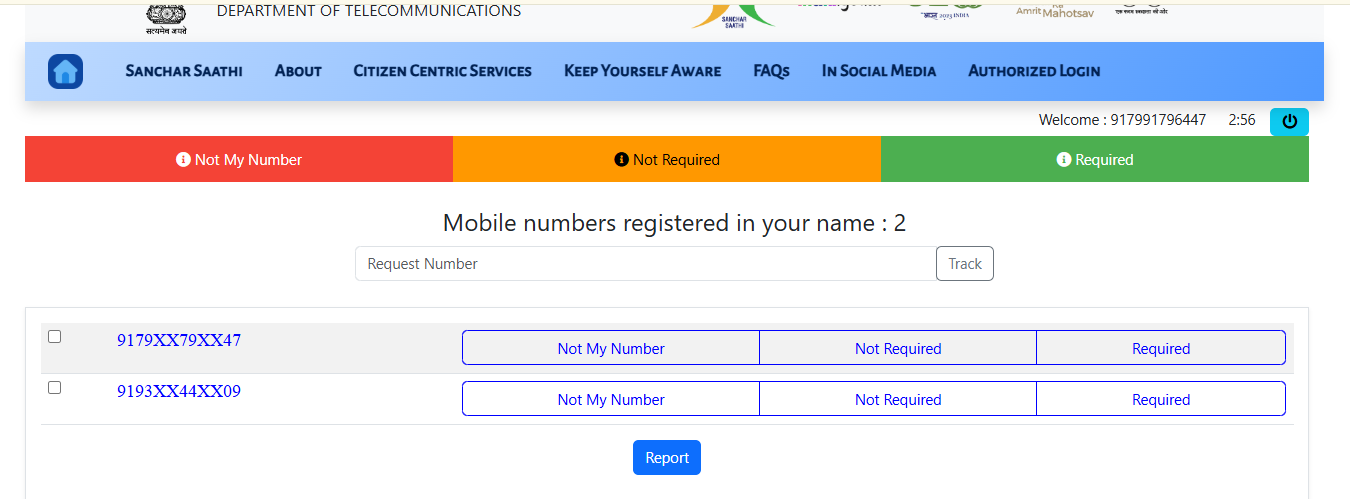Focus the Request Number input field
Screen dimensions: 1350x499
coord(645,264)
